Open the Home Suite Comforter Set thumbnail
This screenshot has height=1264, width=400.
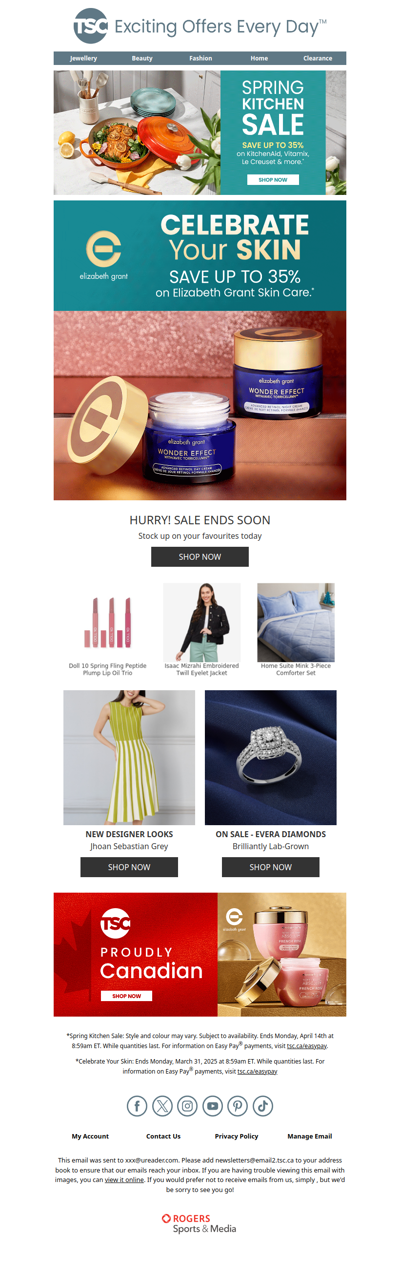(x=296, y=622)
